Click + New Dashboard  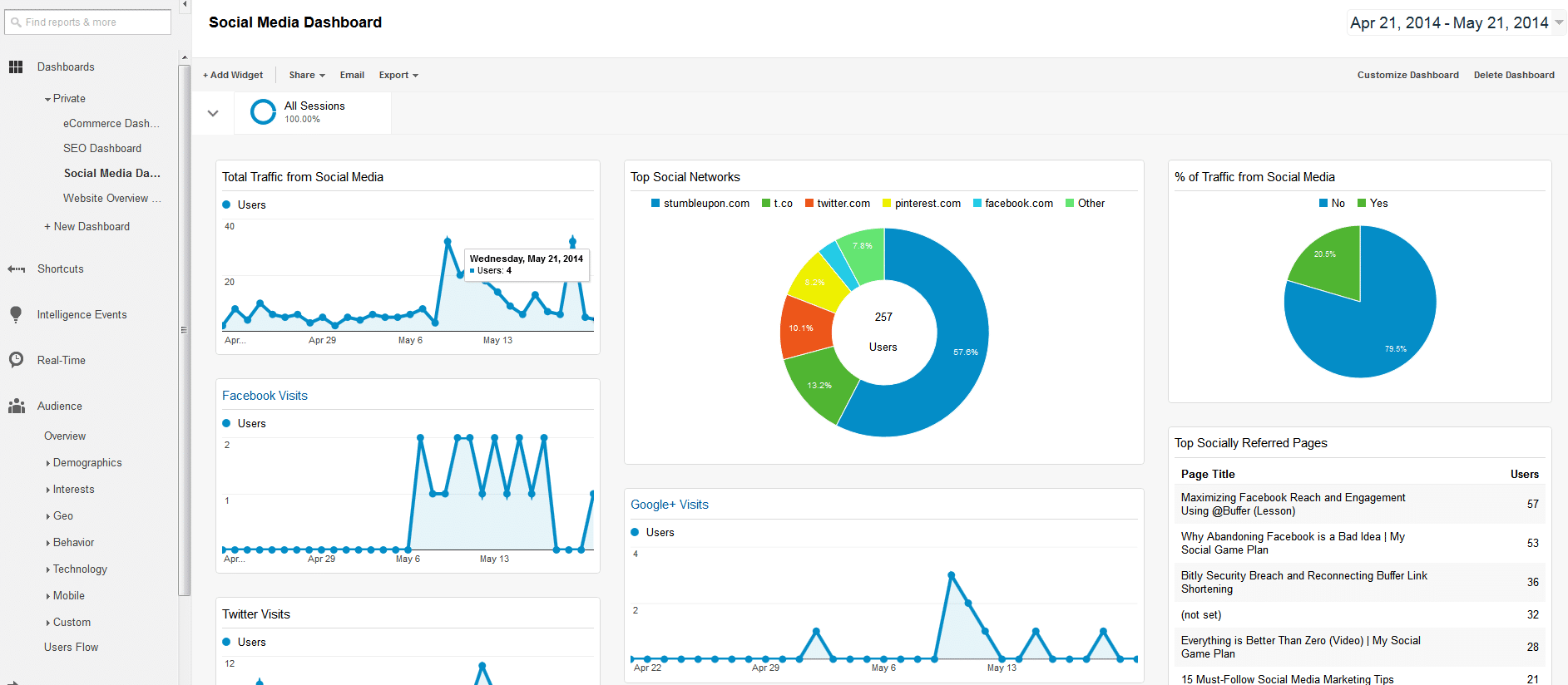[x=87, y=227]
